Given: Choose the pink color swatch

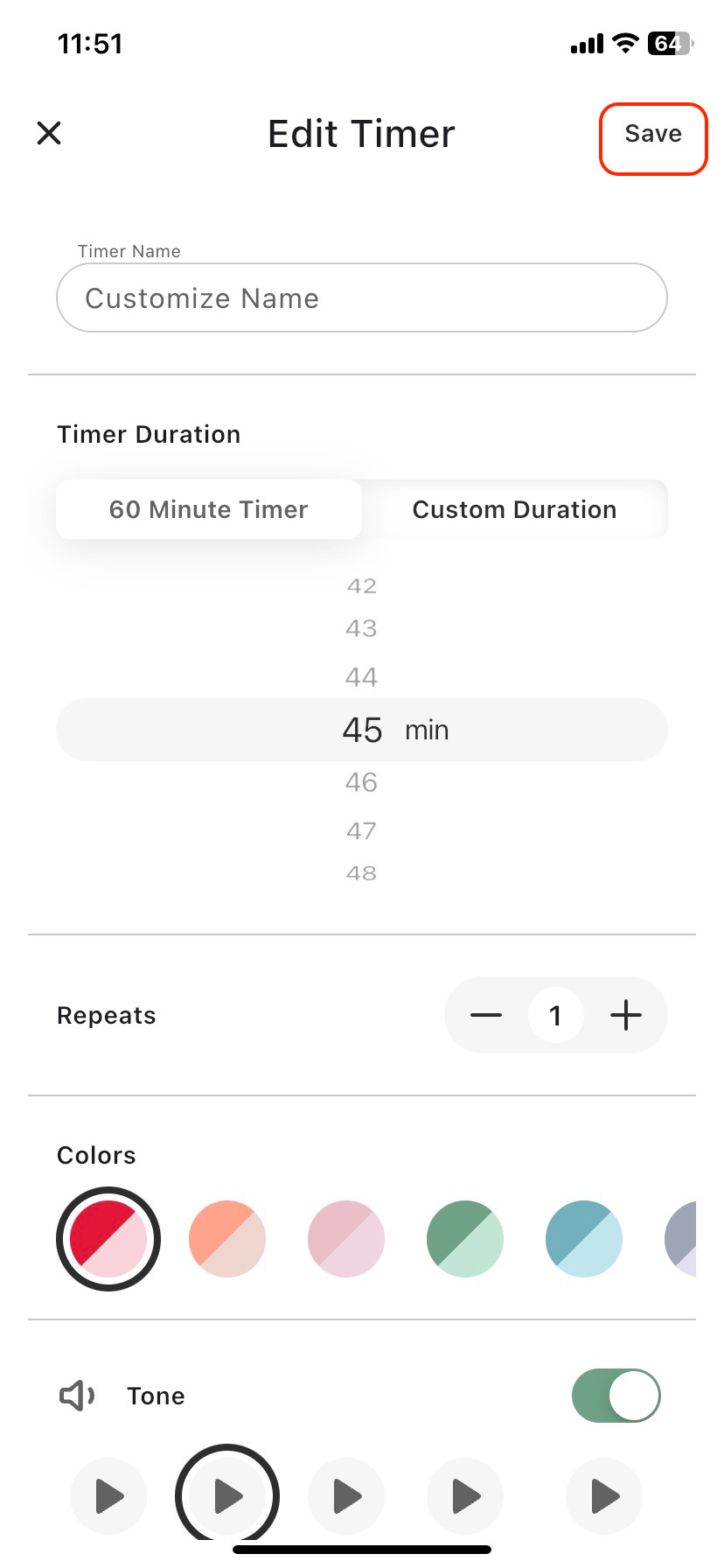Looking at the screenshot, I should (346, 1239).
